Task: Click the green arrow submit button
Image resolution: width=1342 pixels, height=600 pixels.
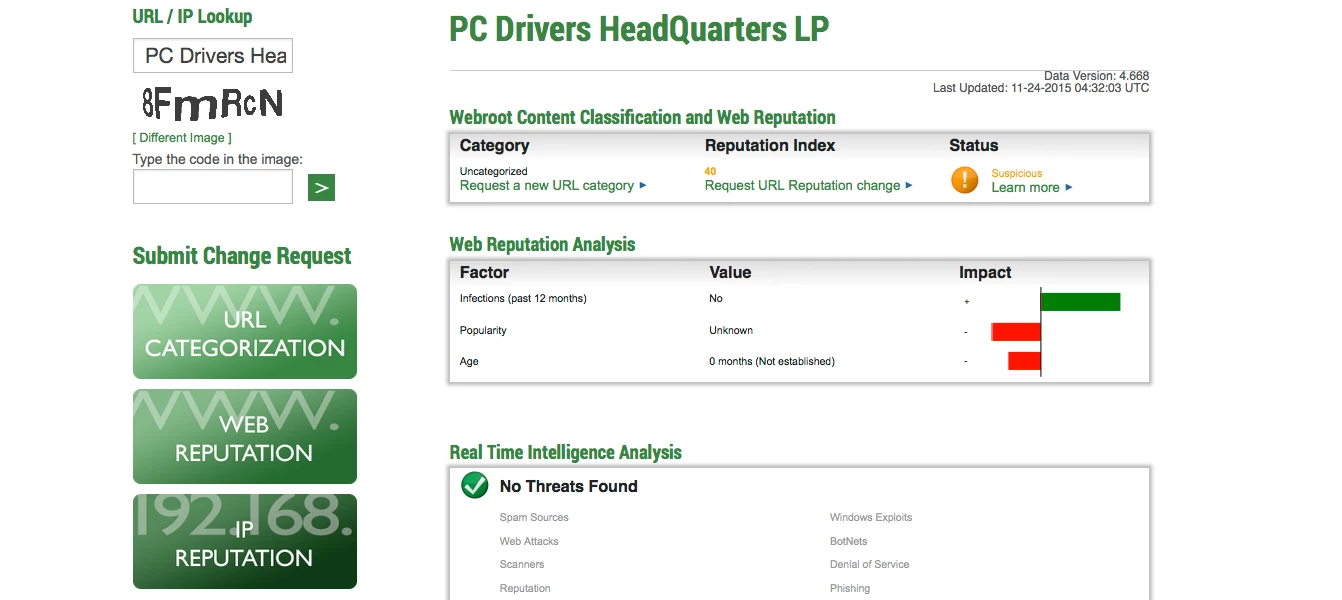Action: coord(321,187)
